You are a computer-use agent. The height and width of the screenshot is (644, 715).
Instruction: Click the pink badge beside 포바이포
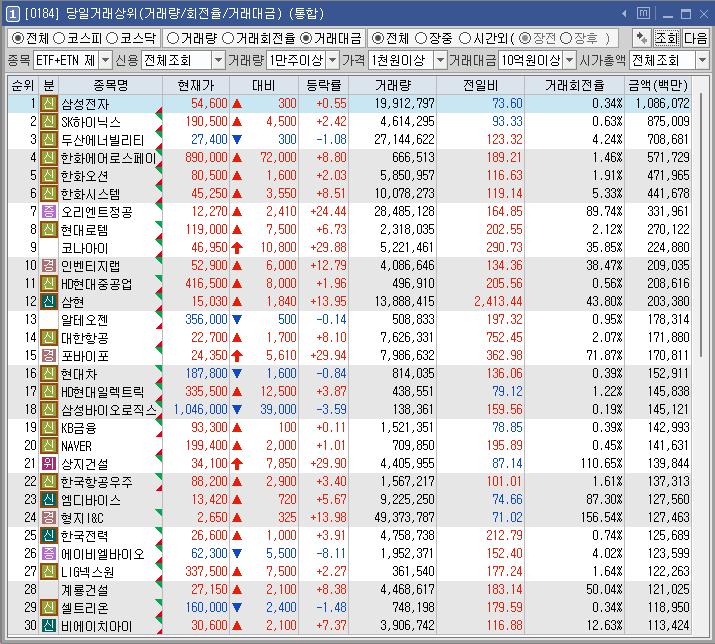[49, 355]
